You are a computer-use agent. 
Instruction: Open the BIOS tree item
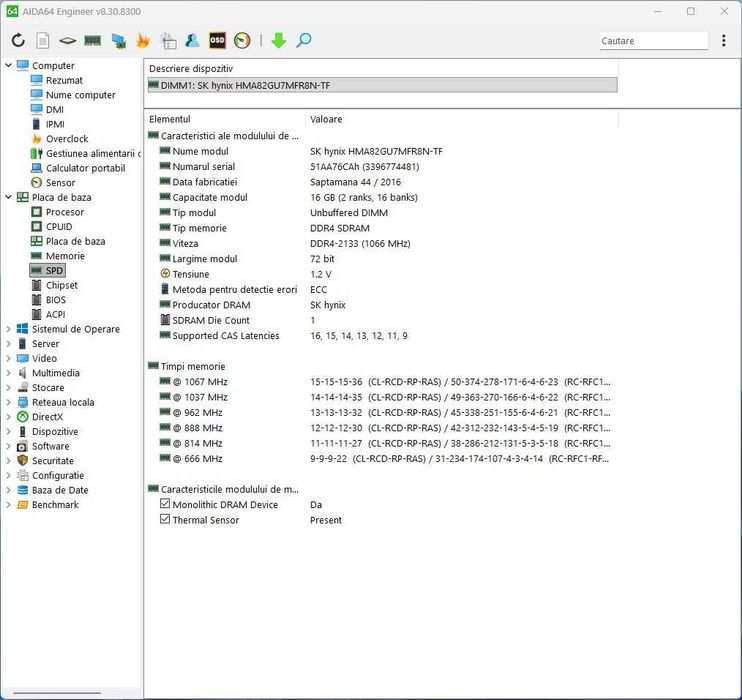pos(55,300)
